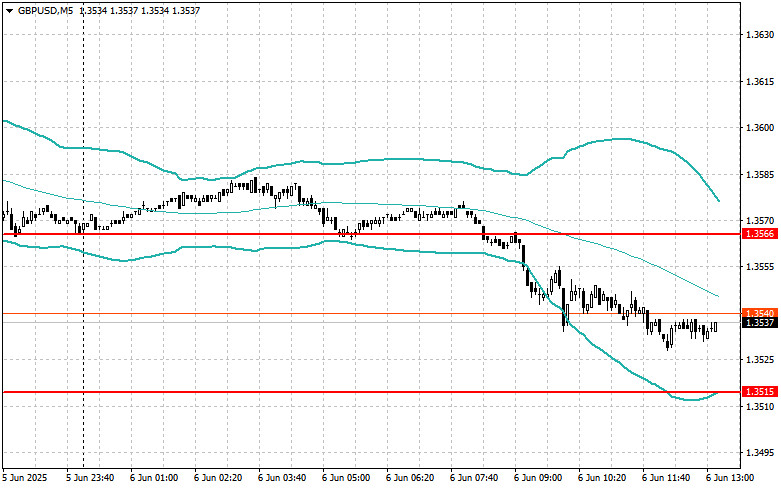Click the 1.3525 price scale value
The image size is (781, 489).
760,360
